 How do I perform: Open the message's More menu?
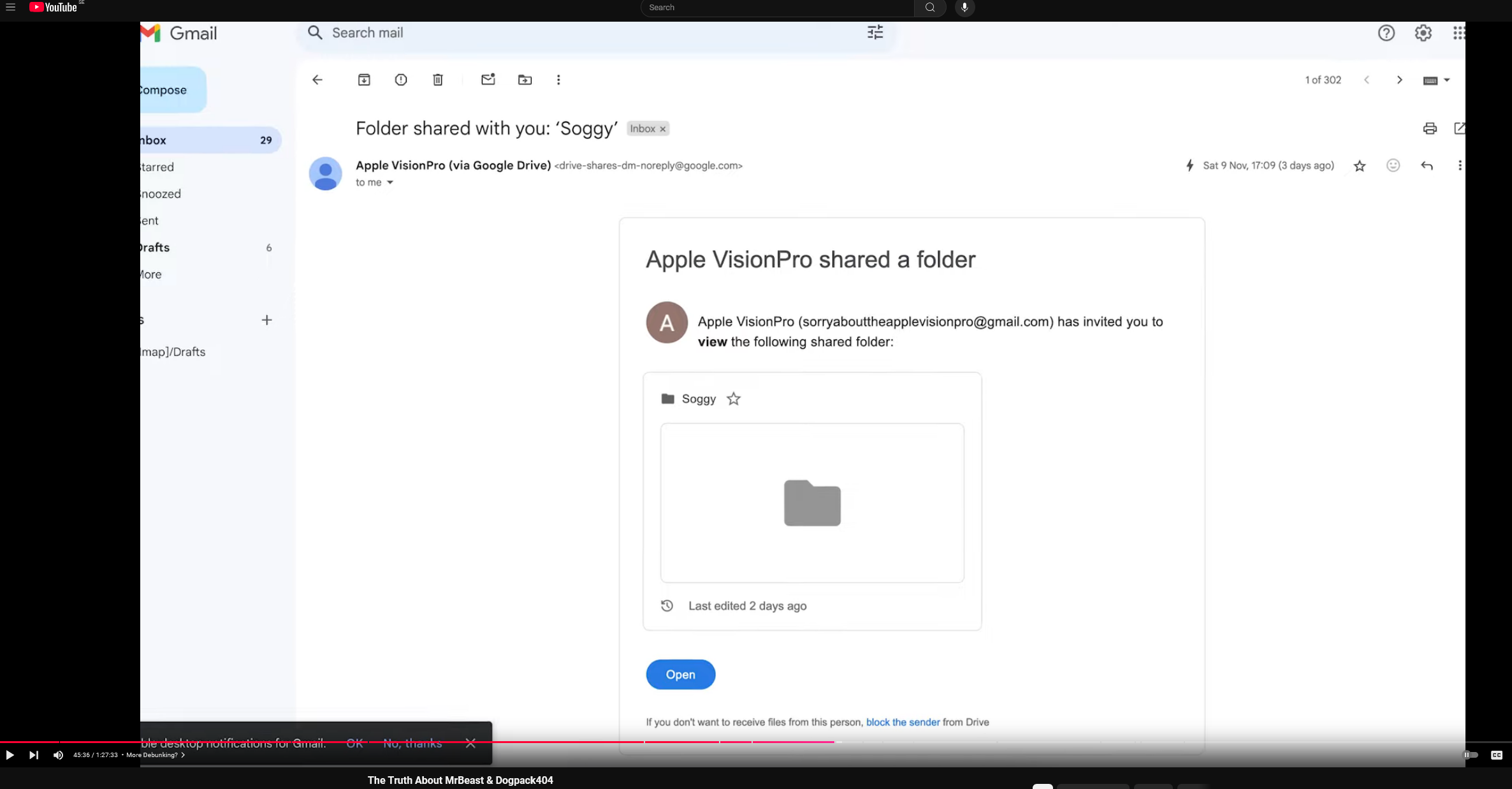tap(1460, 166)
